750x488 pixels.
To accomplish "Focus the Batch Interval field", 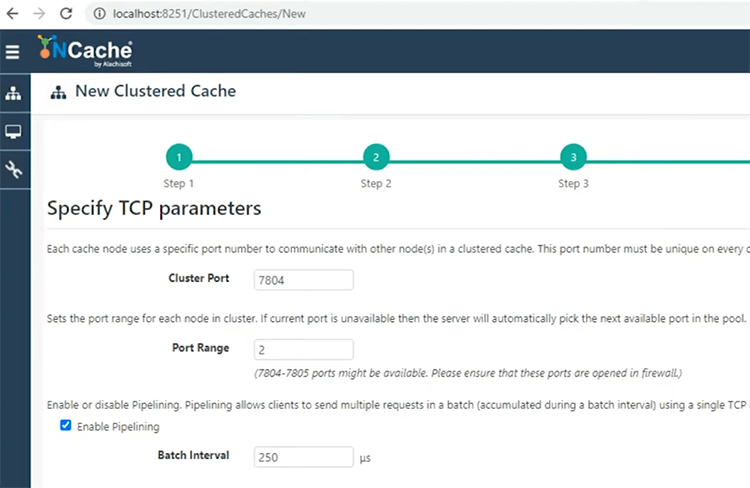I will 304,457.
